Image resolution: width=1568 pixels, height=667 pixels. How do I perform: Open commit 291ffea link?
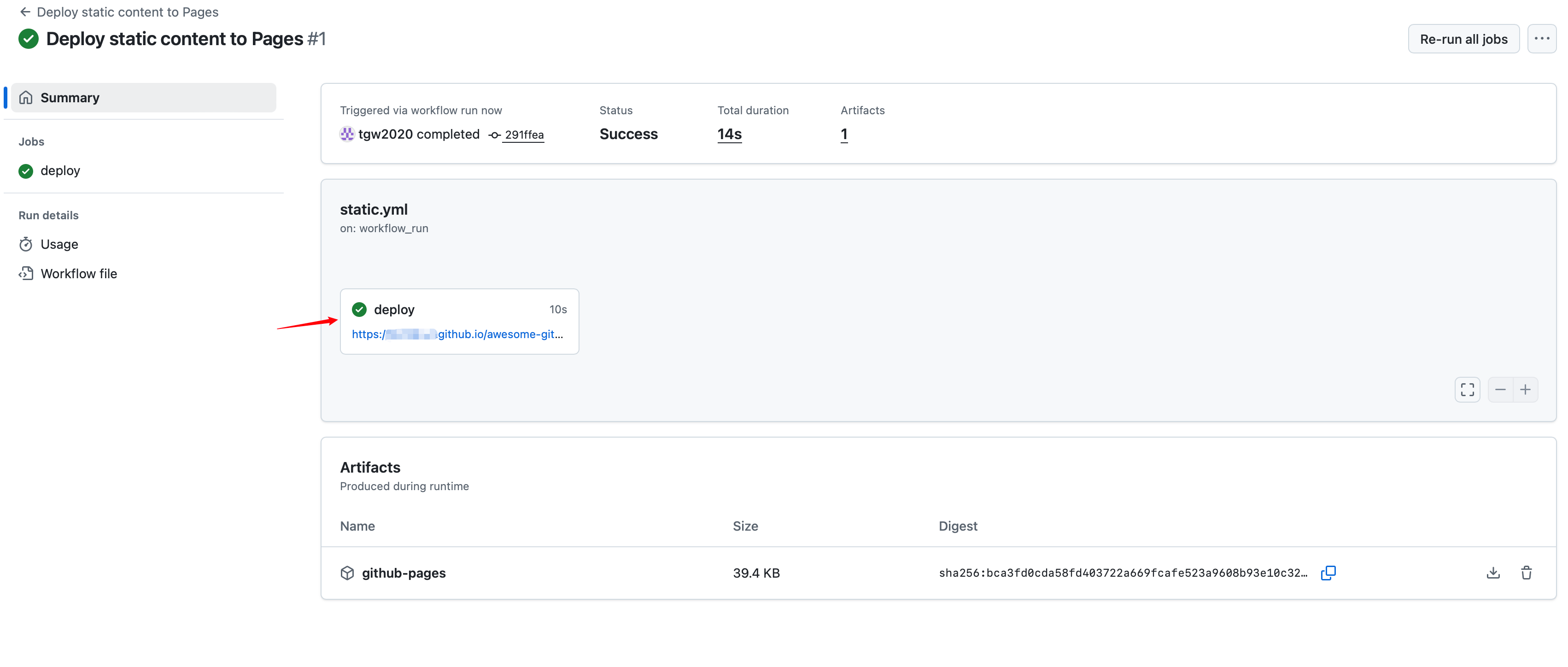coord(523,135)
